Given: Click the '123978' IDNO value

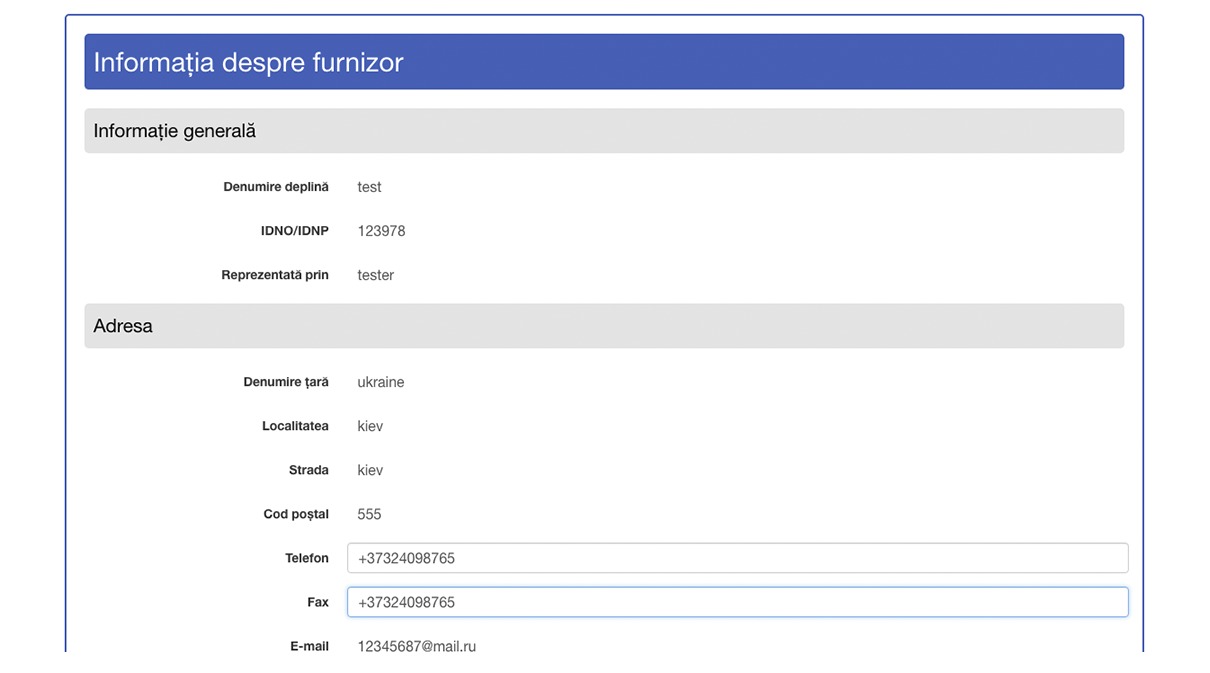Looking at the screenshot, I should [x=381, y=231].
